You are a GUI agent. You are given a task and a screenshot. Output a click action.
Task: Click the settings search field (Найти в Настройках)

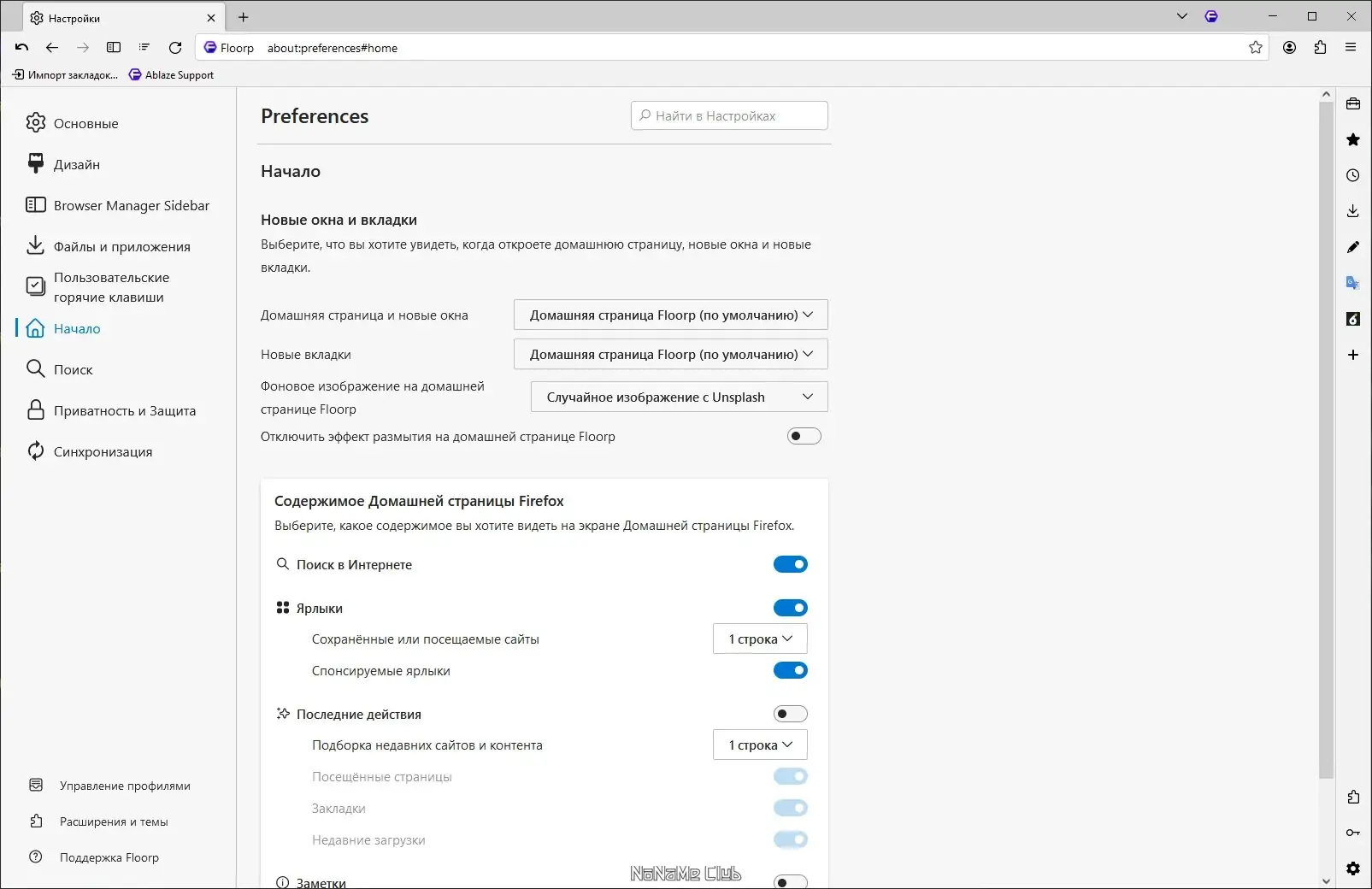[x=728, y=115]
